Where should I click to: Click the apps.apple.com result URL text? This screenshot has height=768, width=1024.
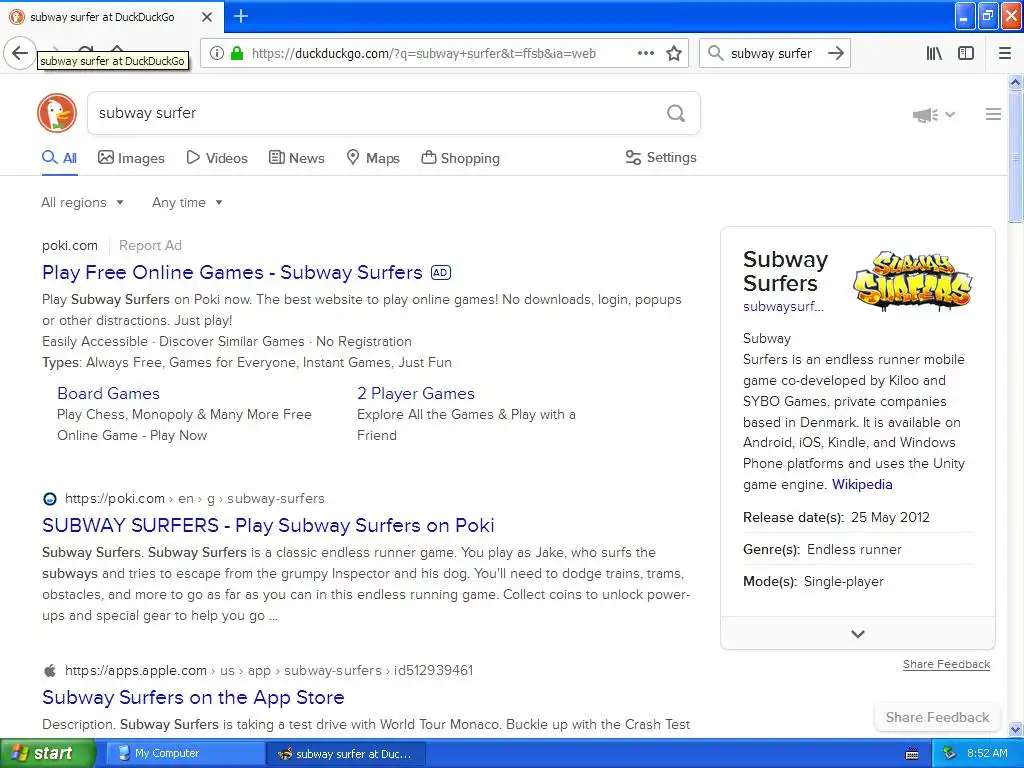268,671
